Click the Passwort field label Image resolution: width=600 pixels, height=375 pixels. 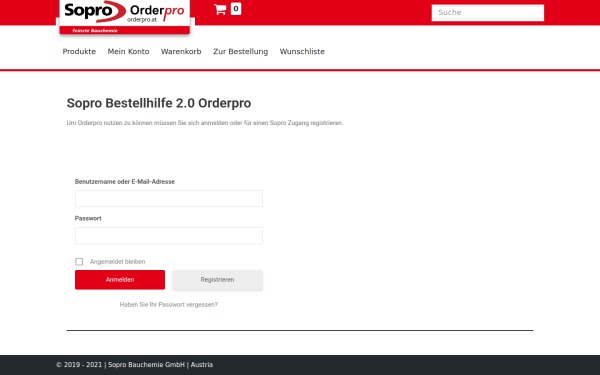tap(88, 218)
